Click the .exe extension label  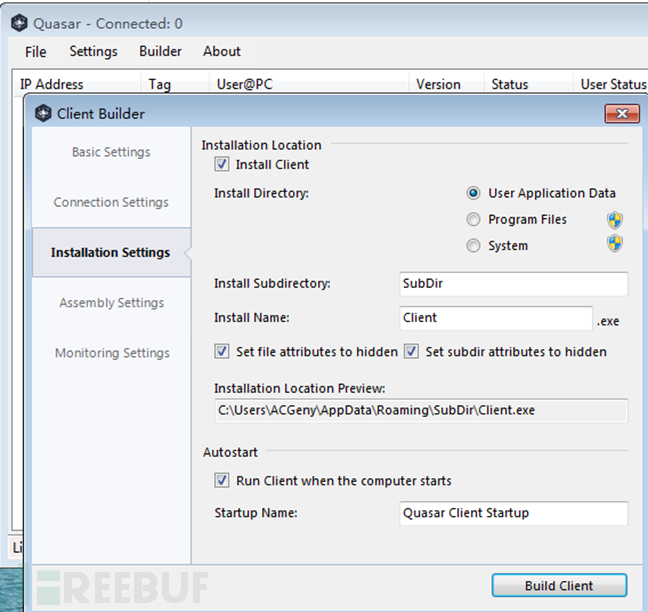[x=608, y=321]
